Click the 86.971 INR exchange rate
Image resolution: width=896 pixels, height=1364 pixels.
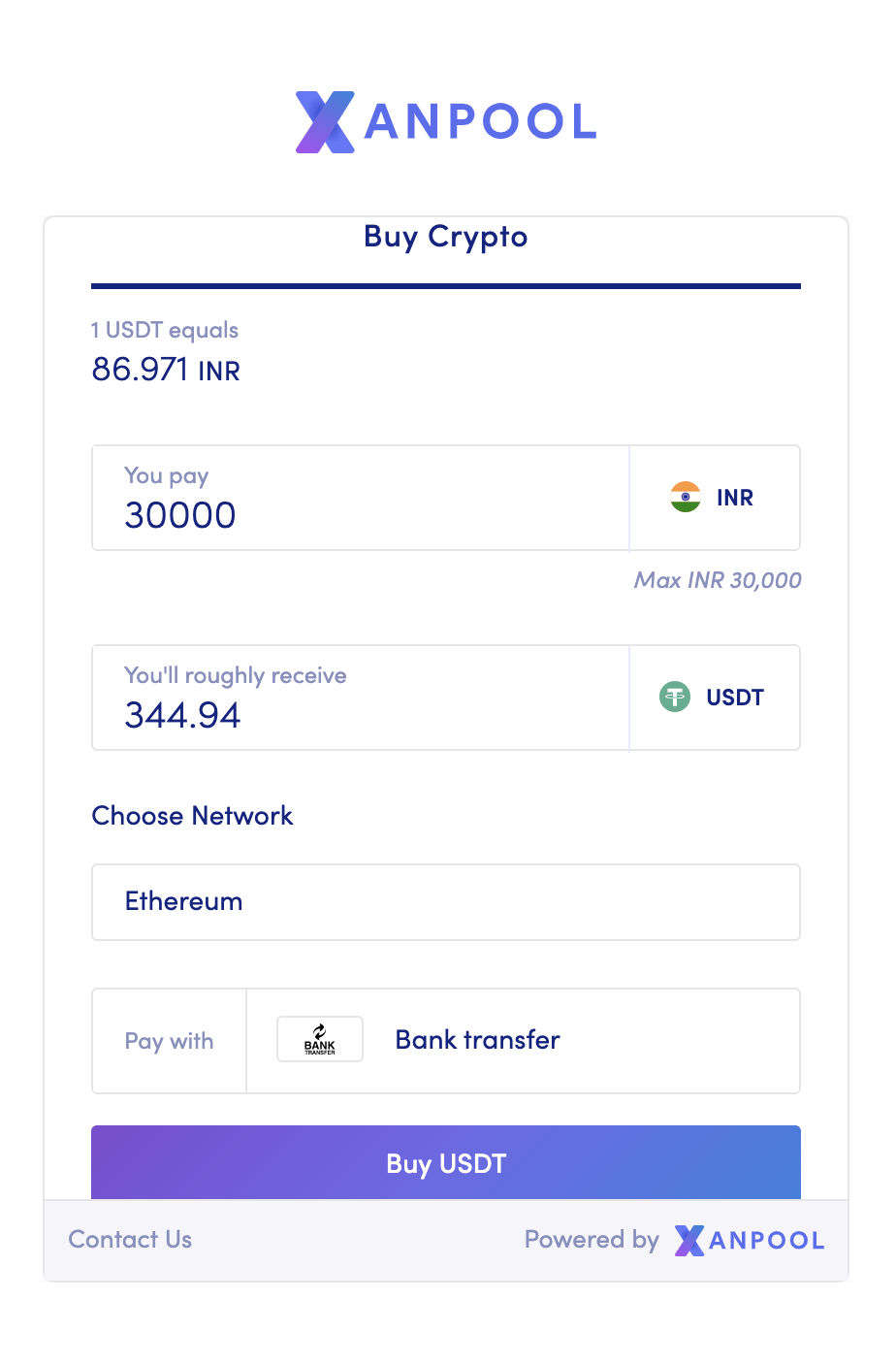166,370
